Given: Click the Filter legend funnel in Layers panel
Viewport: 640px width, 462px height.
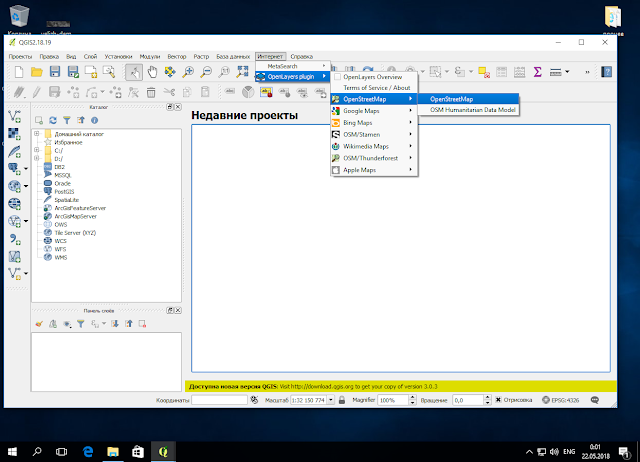Looking at the screenshot, I should point(81,324).
